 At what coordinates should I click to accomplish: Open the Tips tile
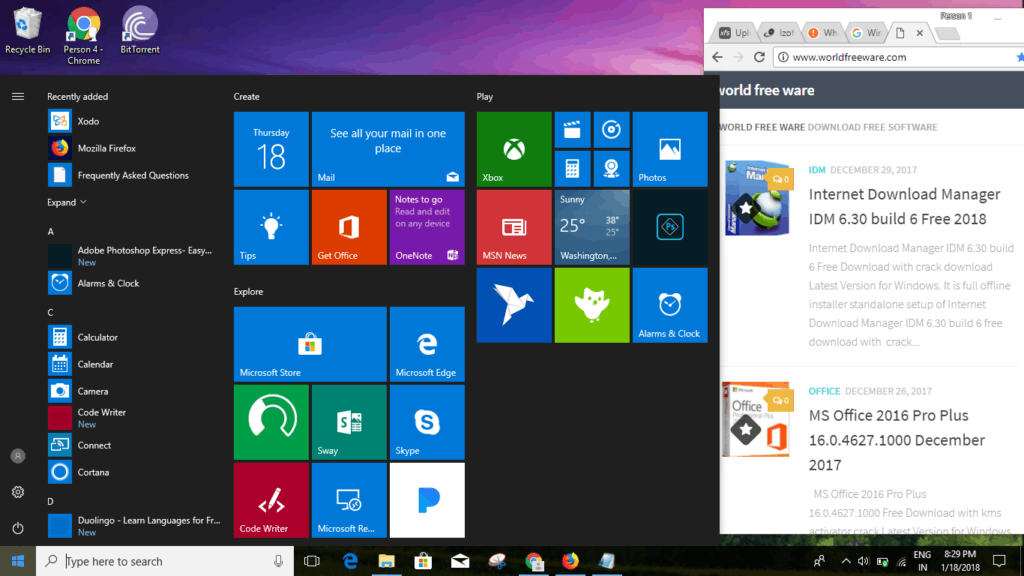[x=271, y=227]
